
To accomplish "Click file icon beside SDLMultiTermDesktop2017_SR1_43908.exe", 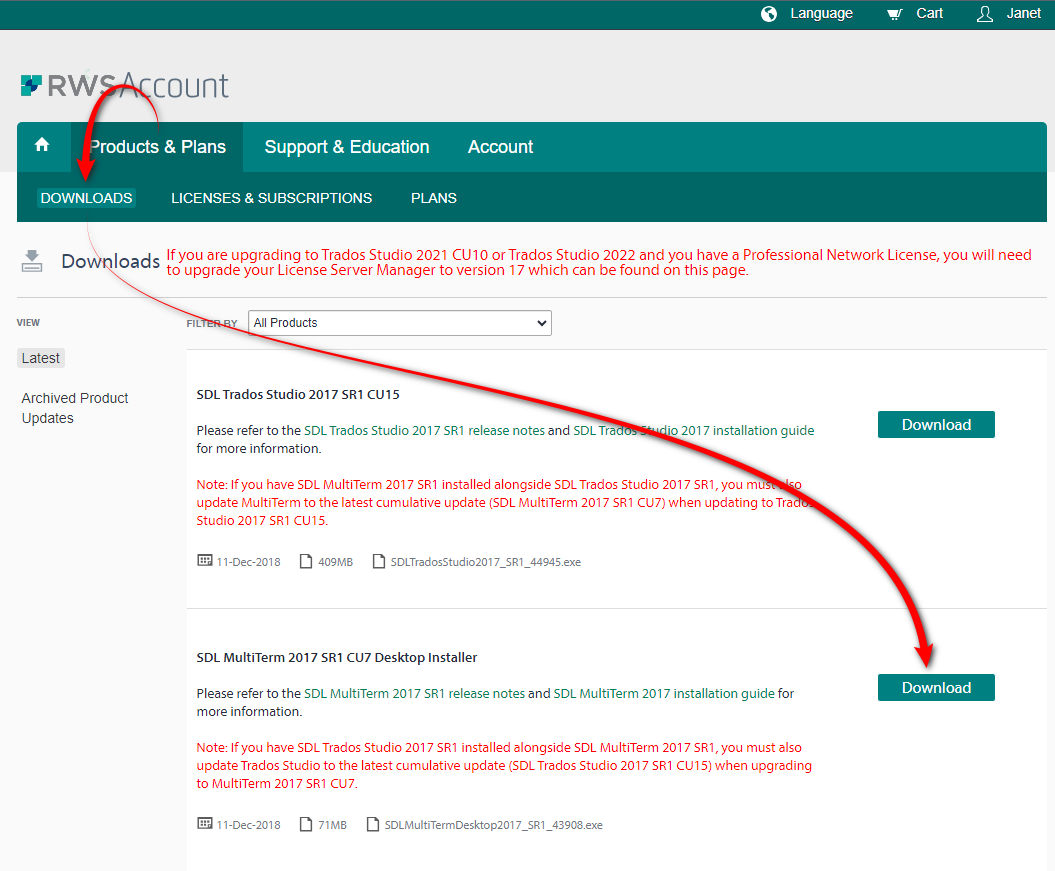I will [x=373, y=824].
